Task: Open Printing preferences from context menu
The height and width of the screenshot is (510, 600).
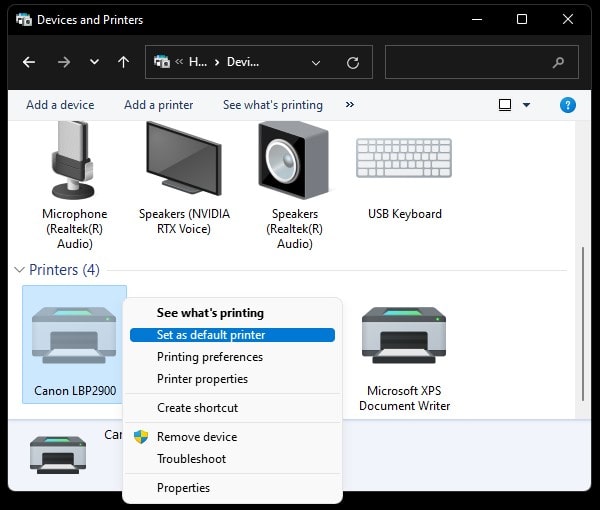Action: pyautogui.click(x=233, y=357)
